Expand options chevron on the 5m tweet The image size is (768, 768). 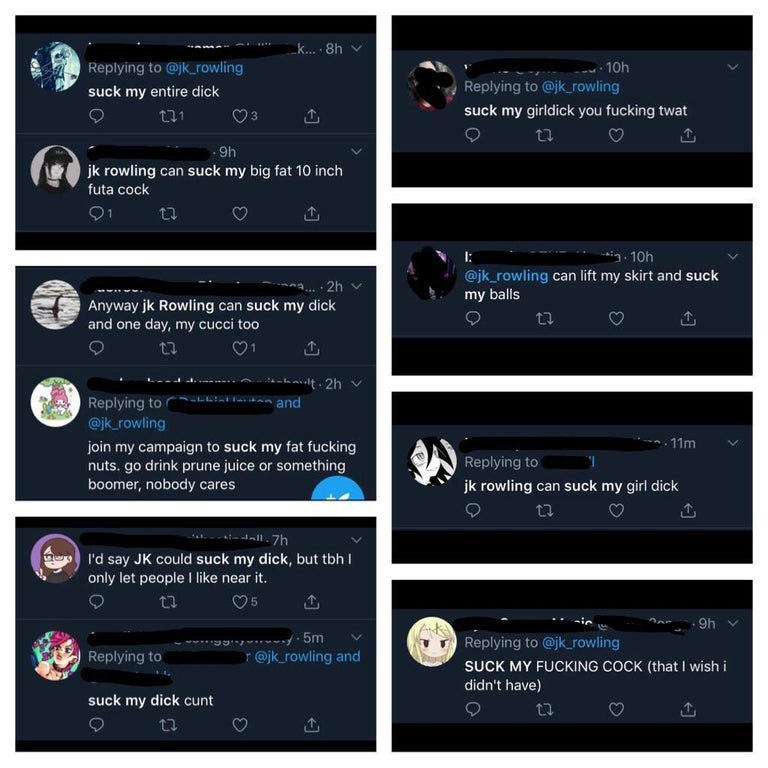coord(357,637)
